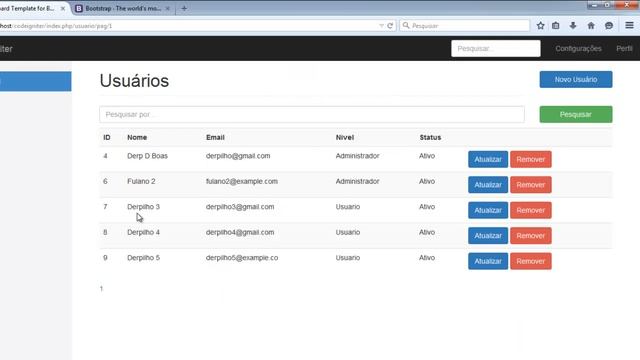Open the URL history dropdown arrow
This screenshot has height=360, width=640.
coord(381,26)
